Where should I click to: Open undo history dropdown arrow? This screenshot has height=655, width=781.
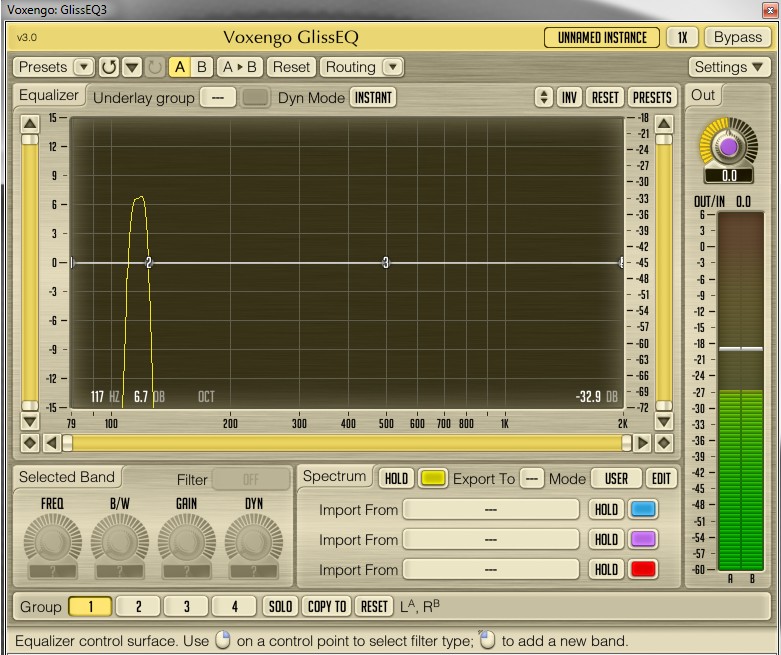(x=132, y=67)
